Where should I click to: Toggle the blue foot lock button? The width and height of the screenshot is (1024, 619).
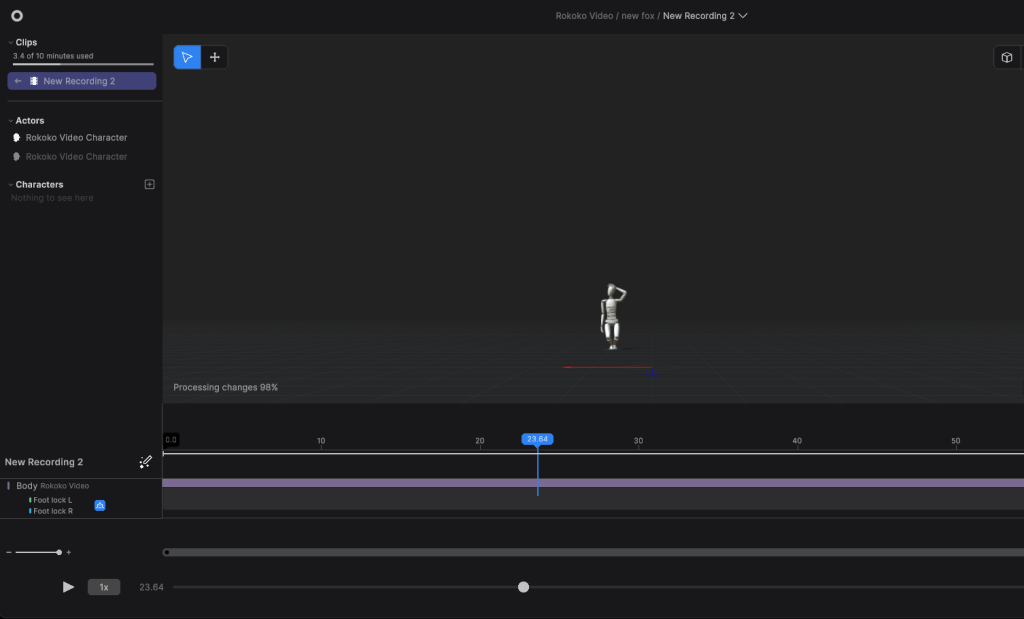tap(100, 505)
